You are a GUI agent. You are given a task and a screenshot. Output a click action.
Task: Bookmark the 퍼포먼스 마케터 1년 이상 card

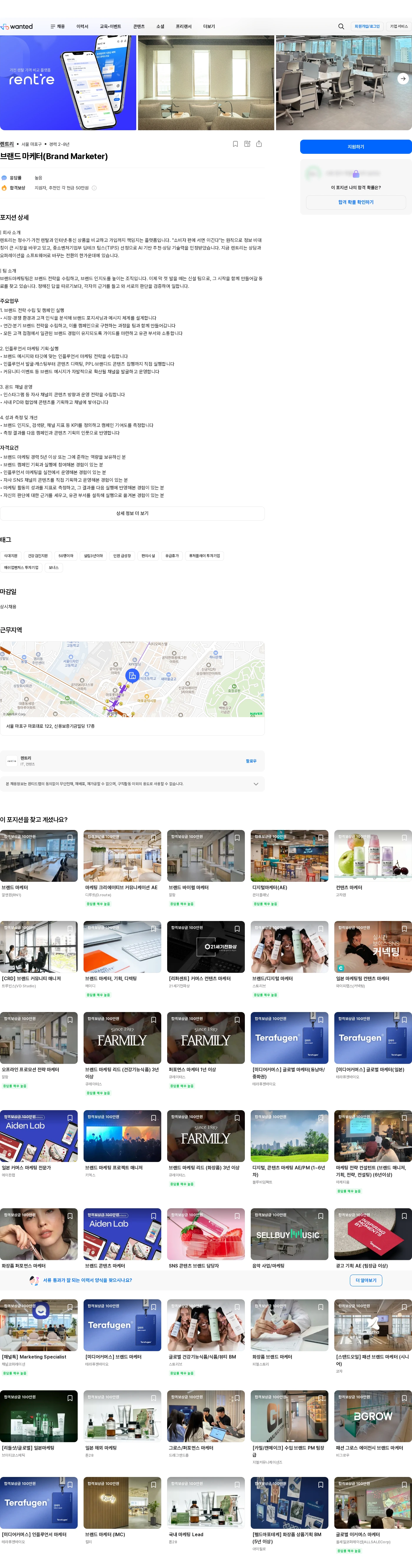click(x=237, y=1020)
